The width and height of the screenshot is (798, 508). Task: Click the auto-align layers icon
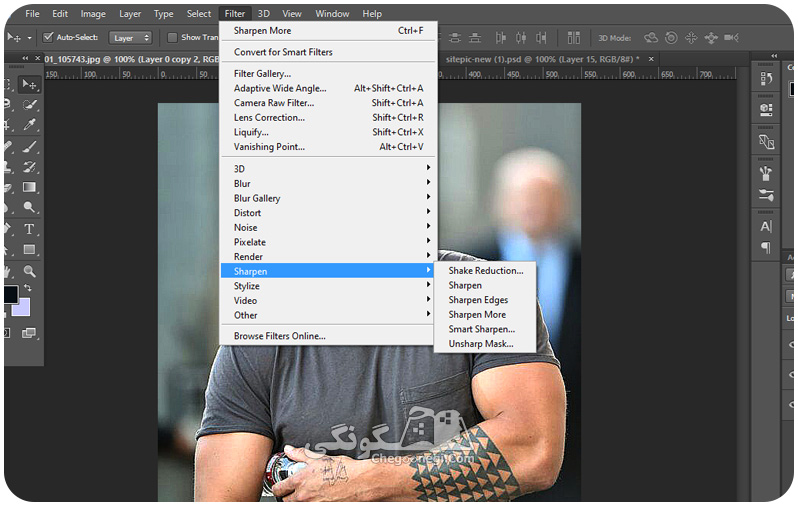[x=574, y=38]
